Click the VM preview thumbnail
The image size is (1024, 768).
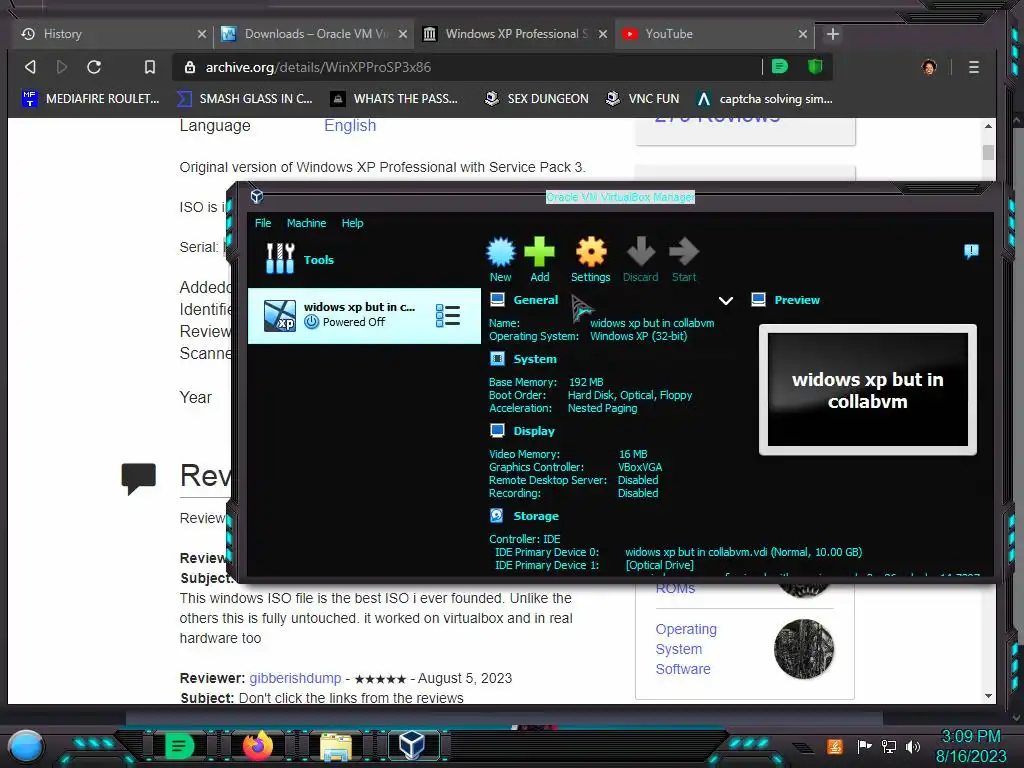point(867,390)
